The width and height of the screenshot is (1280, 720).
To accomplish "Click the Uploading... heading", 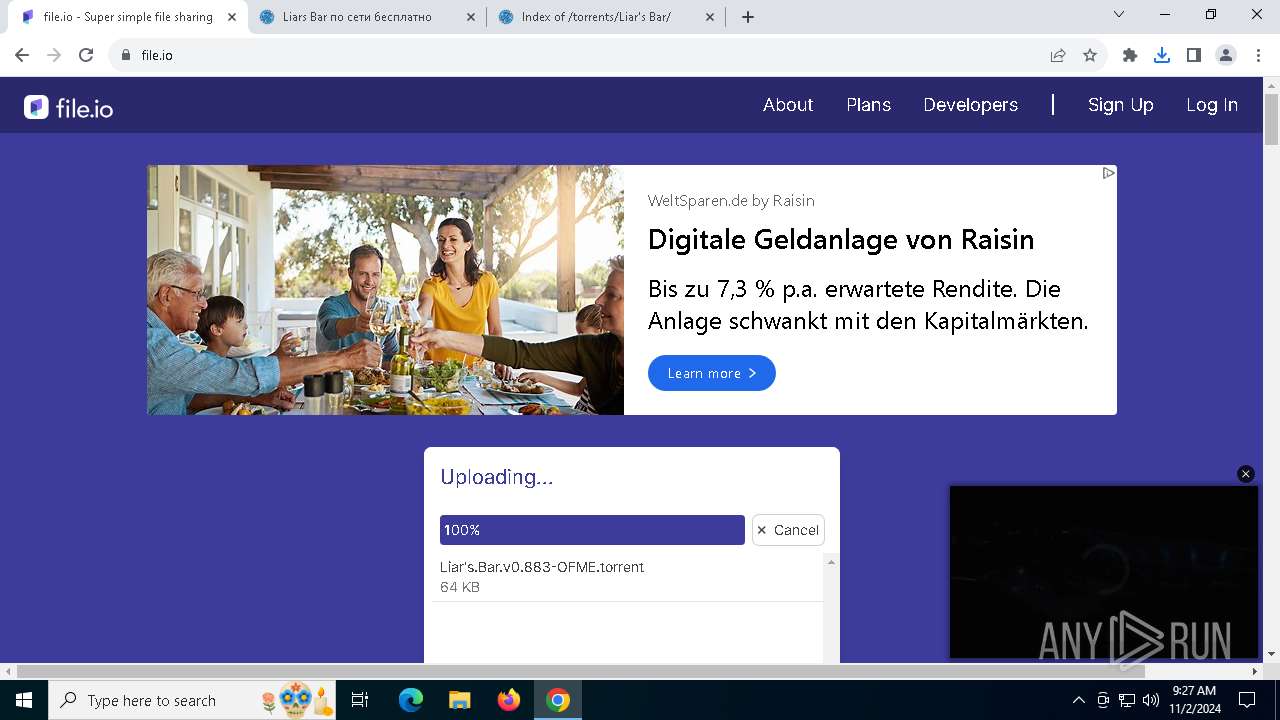I will click(x=497, y=477).
